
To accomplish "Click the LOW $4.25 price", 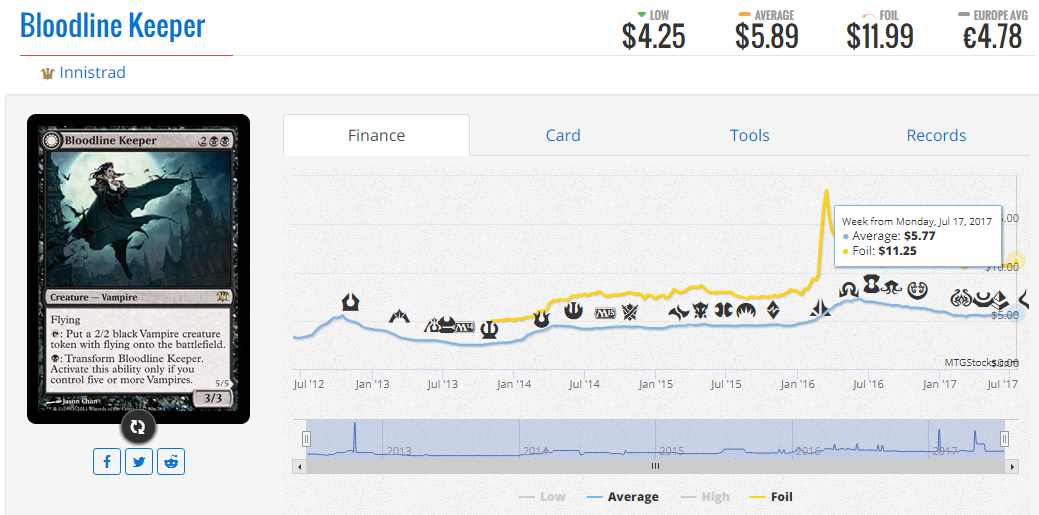I will click(x=653, y=36).
